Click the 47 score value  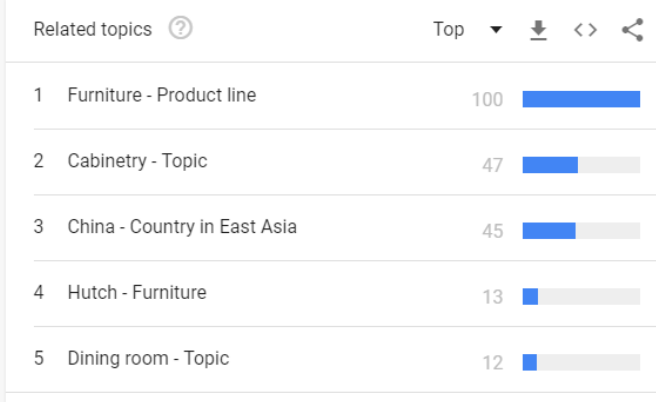click(492, 165)
